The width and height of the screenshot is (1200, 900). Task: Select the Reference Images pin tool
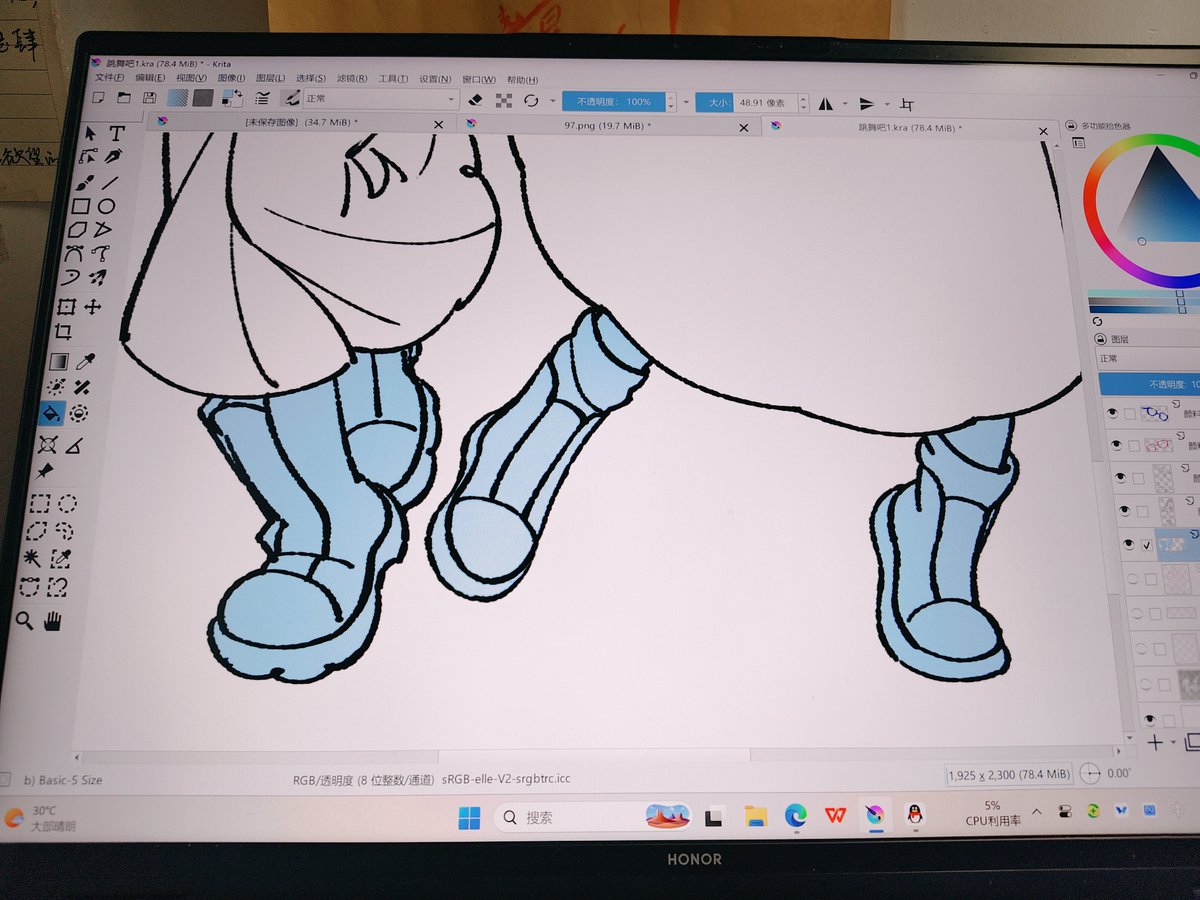pyautogui.click(x=45, y=470)
